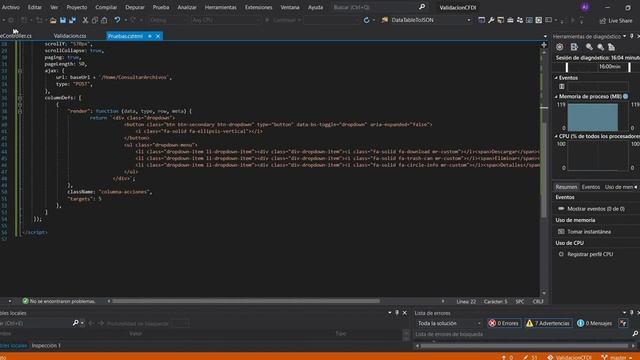Screen dimensions: 640x360
Task: Open the Herramientas de diagnóstico panel options dropdown
Action: (624, 36)
